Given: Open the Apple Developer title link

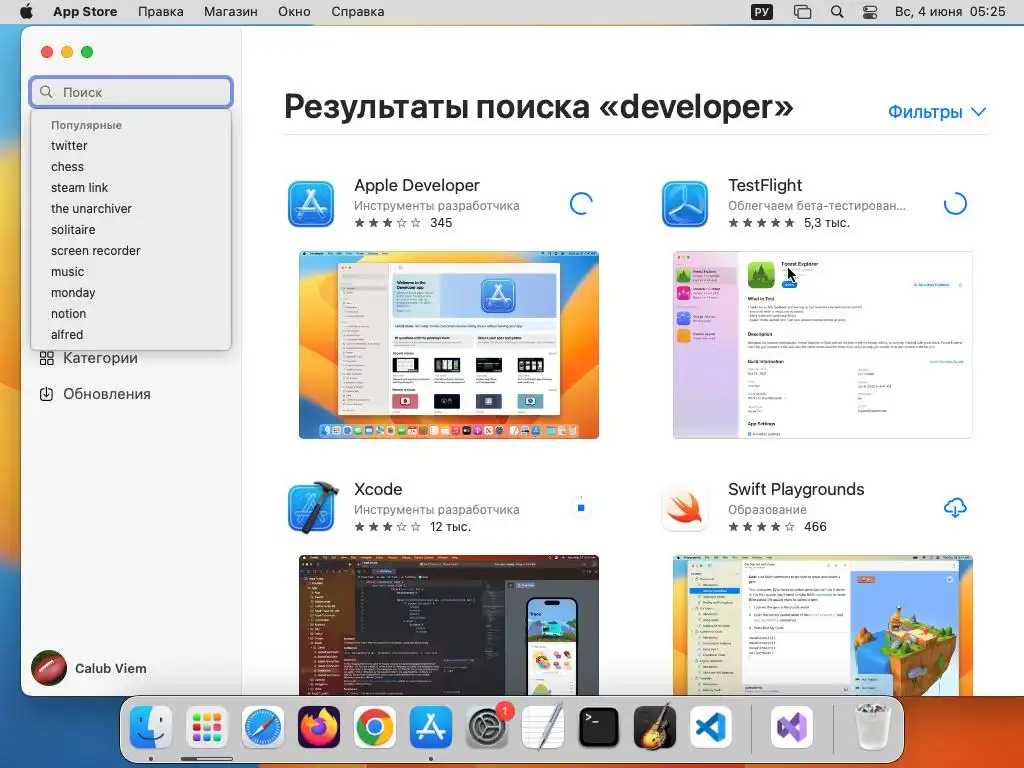Looking at the screenshot, I should point(417,185).
